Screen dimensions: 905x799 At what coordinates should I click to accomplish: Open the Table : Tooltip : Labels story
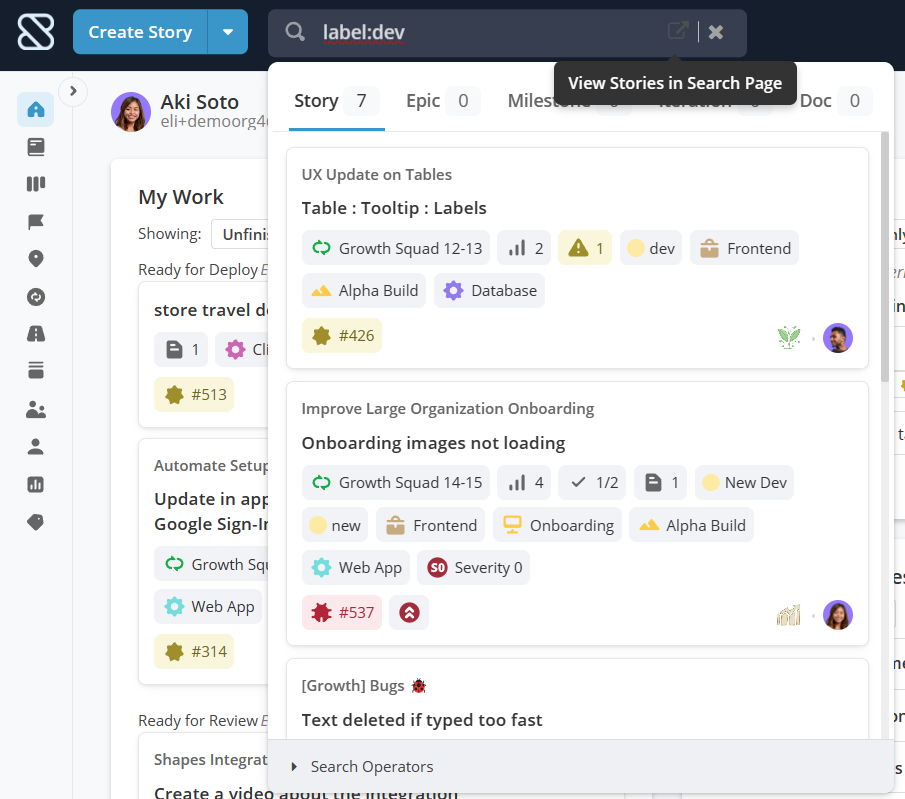[394, 208]
